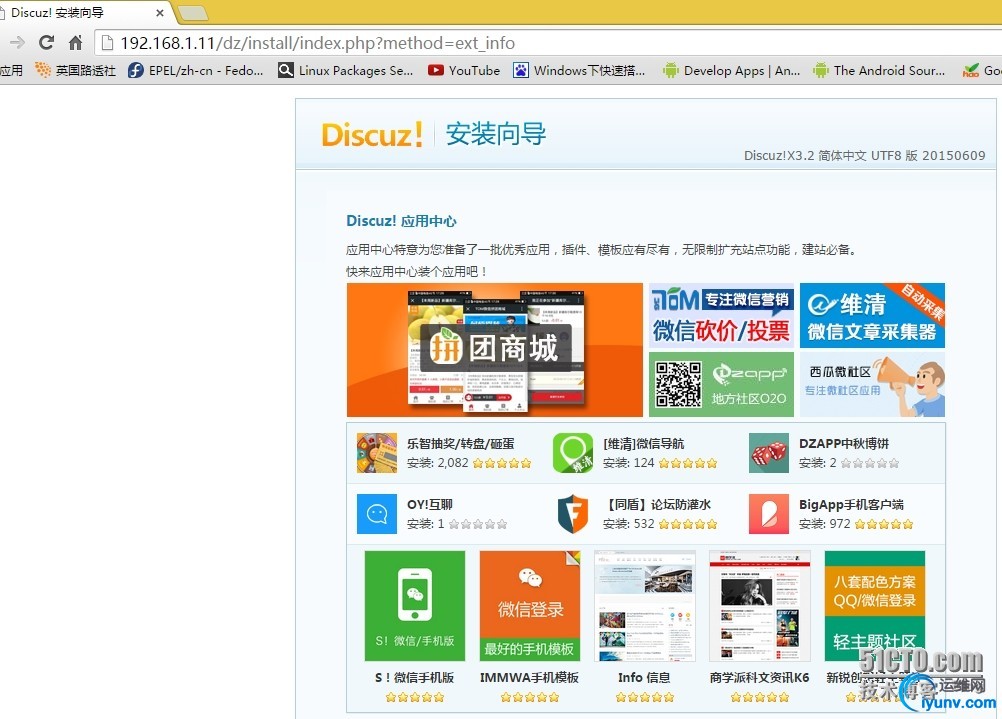Open the 拼团商城 large banner
Image resolution: width=1002 pixels, height=719 pixels.
pyautogui.click(x=495, y=350)
